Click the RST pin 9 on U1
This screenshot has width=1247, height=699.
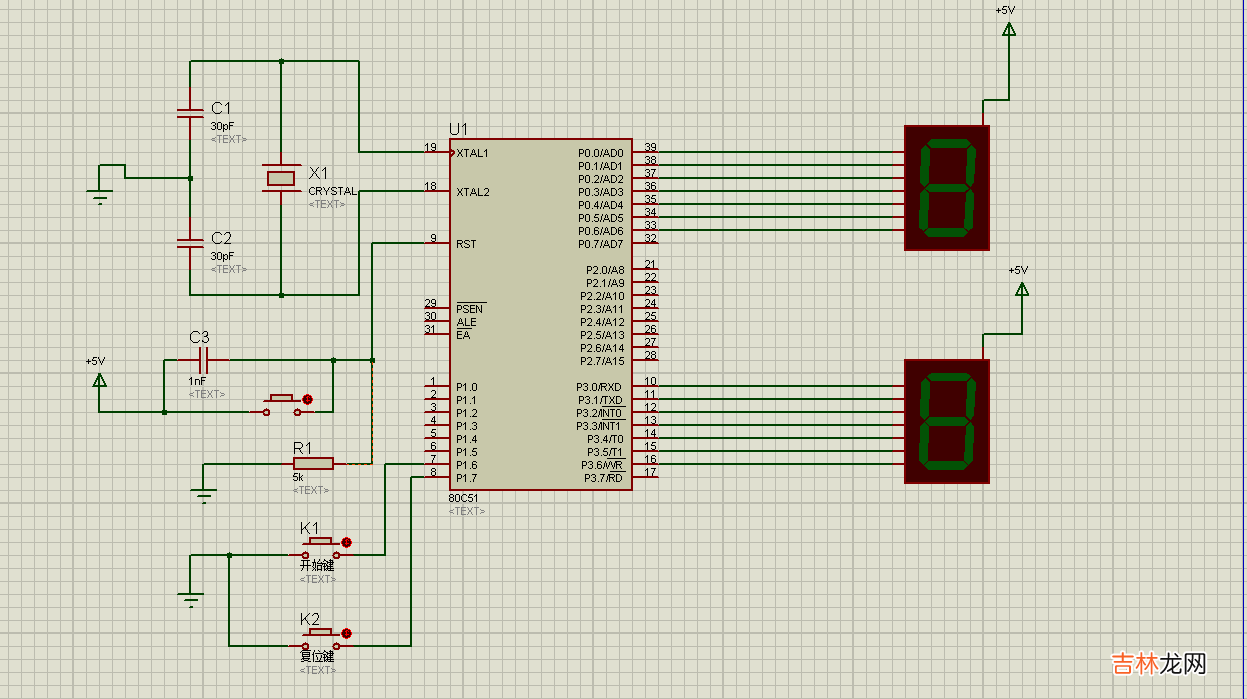pos(437,243)
